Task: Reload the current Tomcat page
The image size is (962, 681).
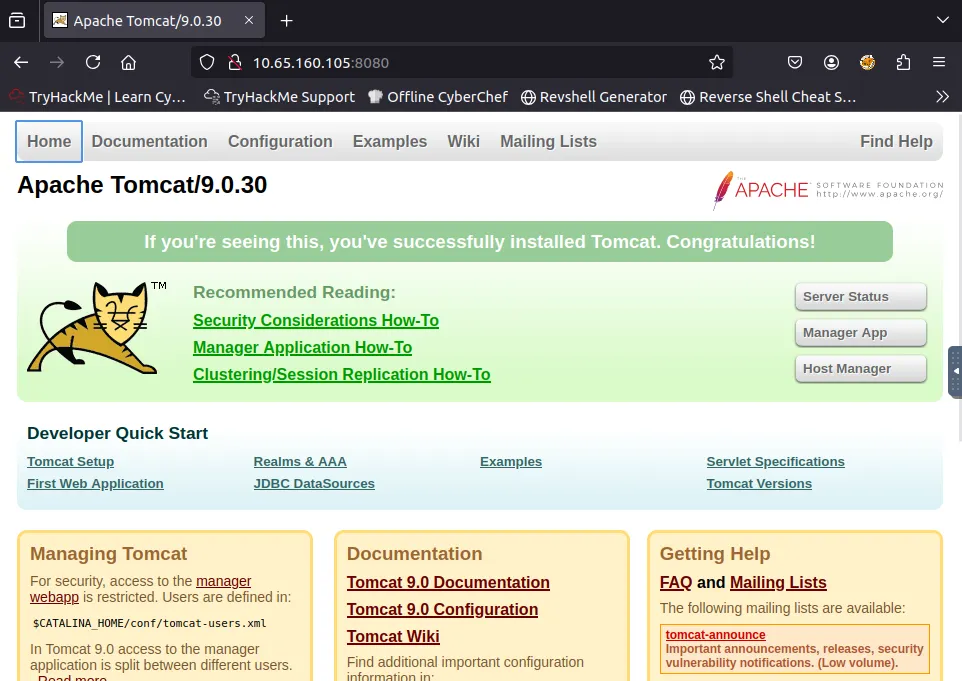Action: [93, 62]
